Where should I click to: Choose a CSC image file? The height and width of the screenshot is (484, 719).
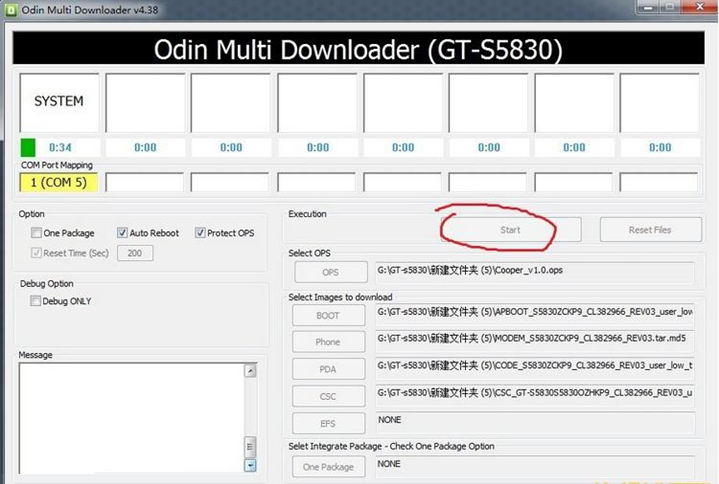(x=328, y=396)
